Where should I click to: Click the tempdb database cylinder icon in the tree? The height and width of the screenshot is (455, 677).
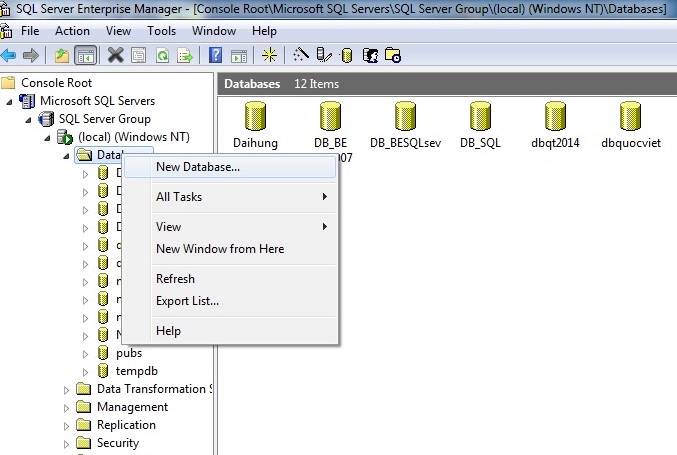coord(103,371)
